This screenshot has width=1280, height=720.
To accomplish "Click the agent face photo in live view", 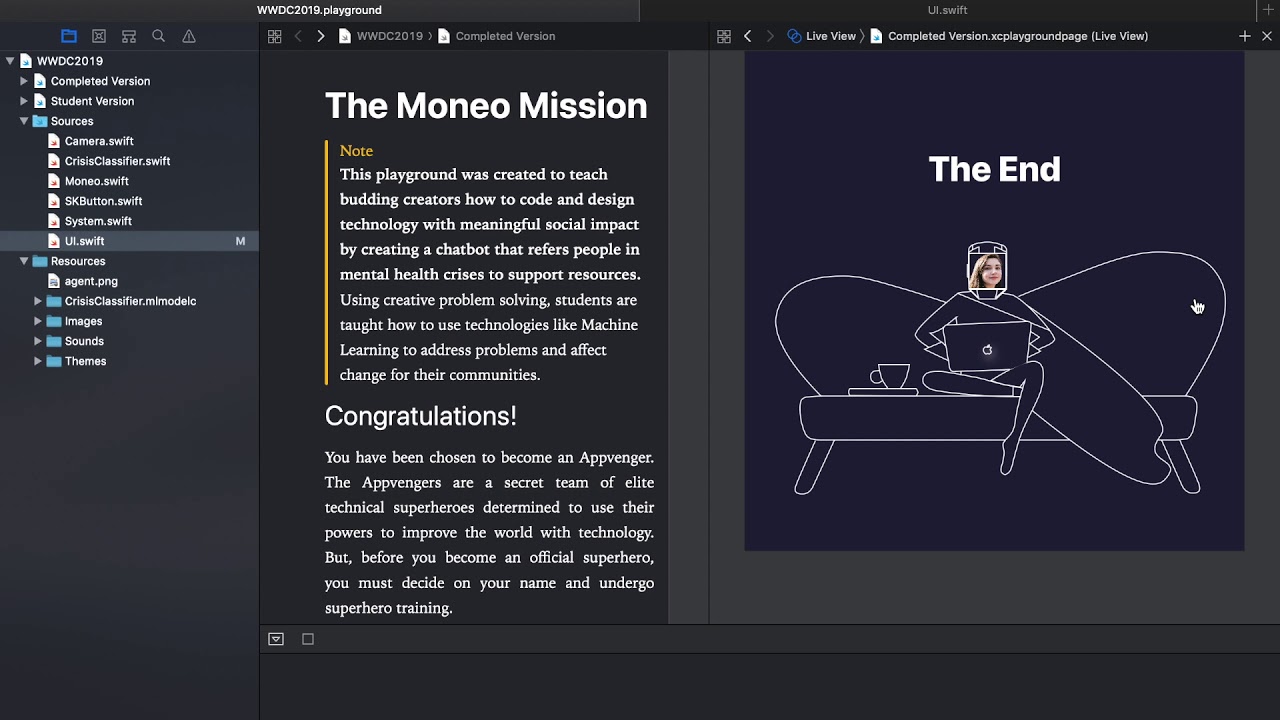I will coord(987,271).
